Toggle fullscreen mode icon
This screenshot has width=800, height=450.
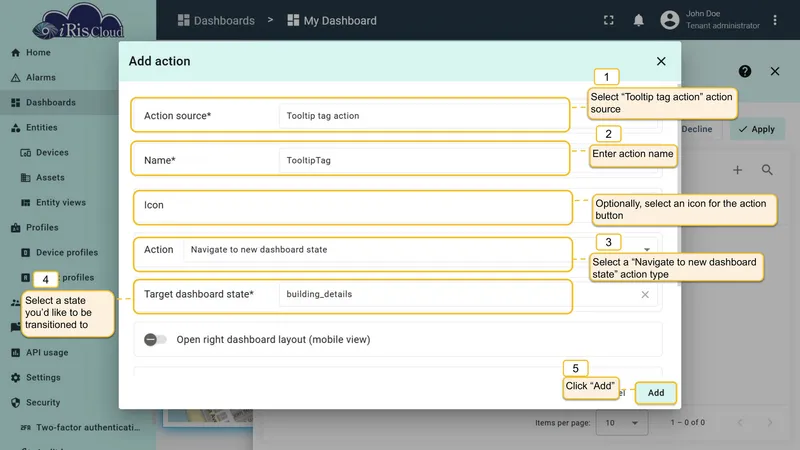(609, 20)
